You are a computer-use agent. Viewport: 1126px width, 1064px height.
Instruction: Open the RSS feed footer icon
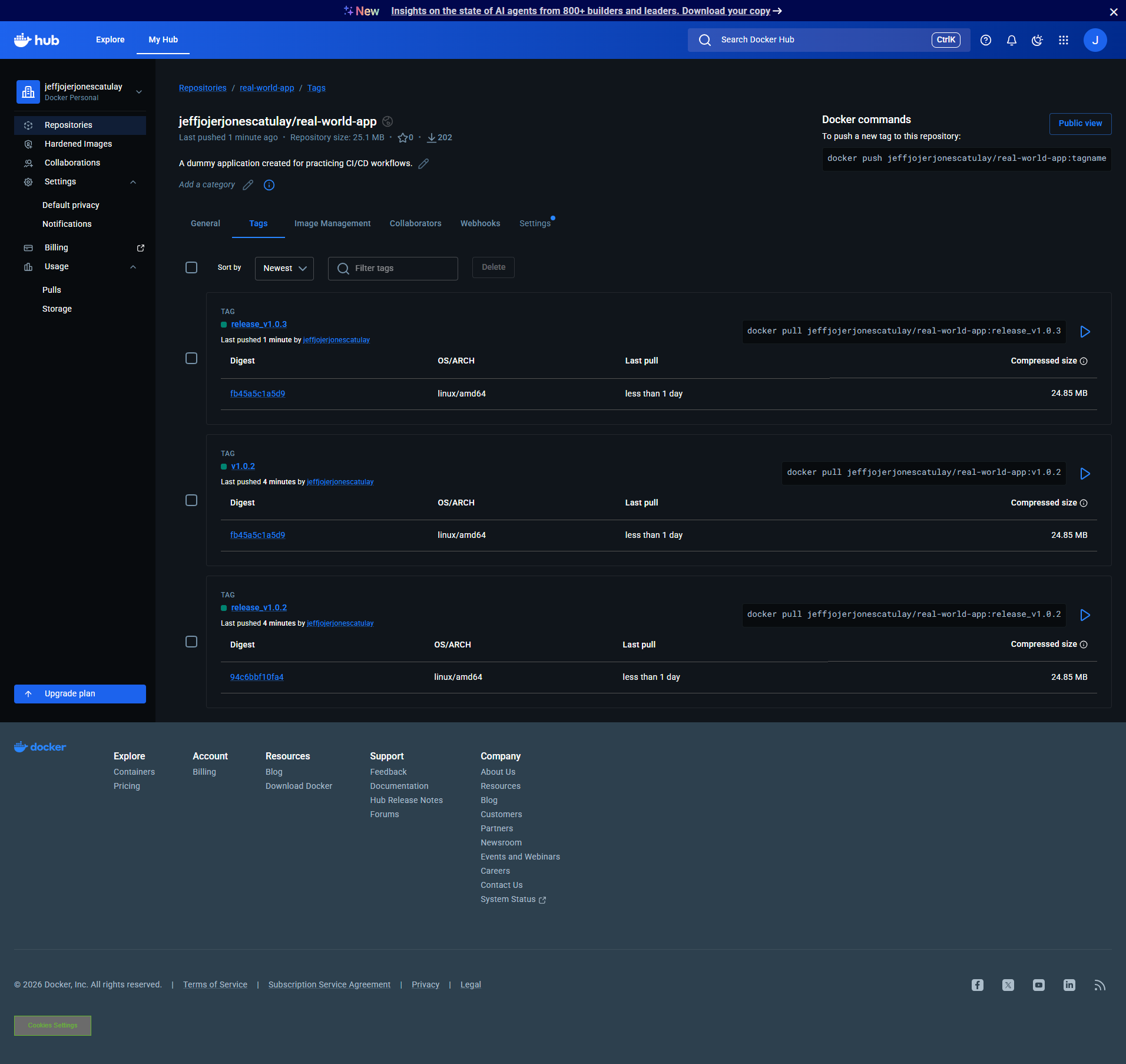coord(1100,985)
